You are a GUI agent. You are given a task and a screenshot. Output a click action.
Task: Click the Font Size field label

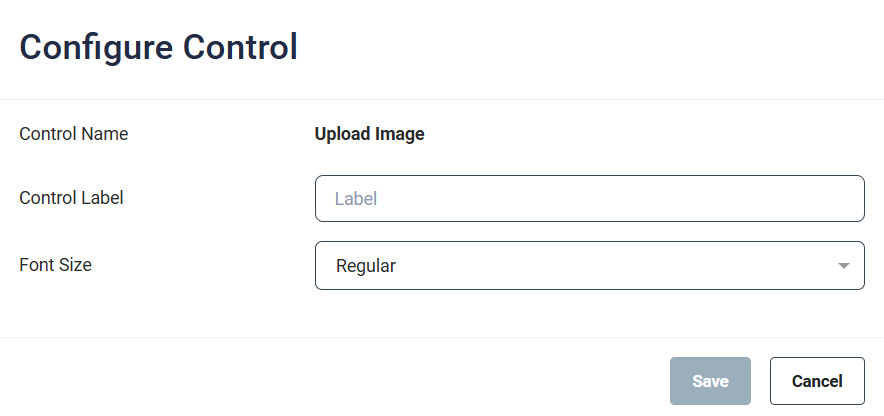pyautogui.click(x=56, y=265)
